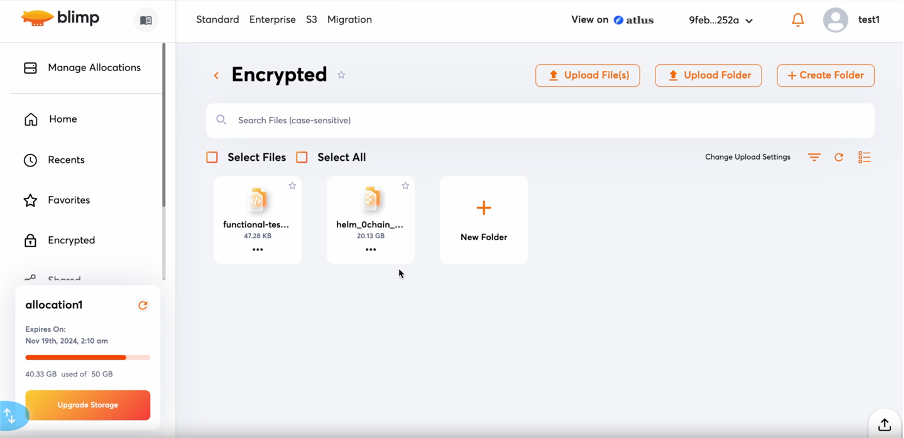
Task: Open three-dot menu for helm_0chain file
Action: point(371,249)
